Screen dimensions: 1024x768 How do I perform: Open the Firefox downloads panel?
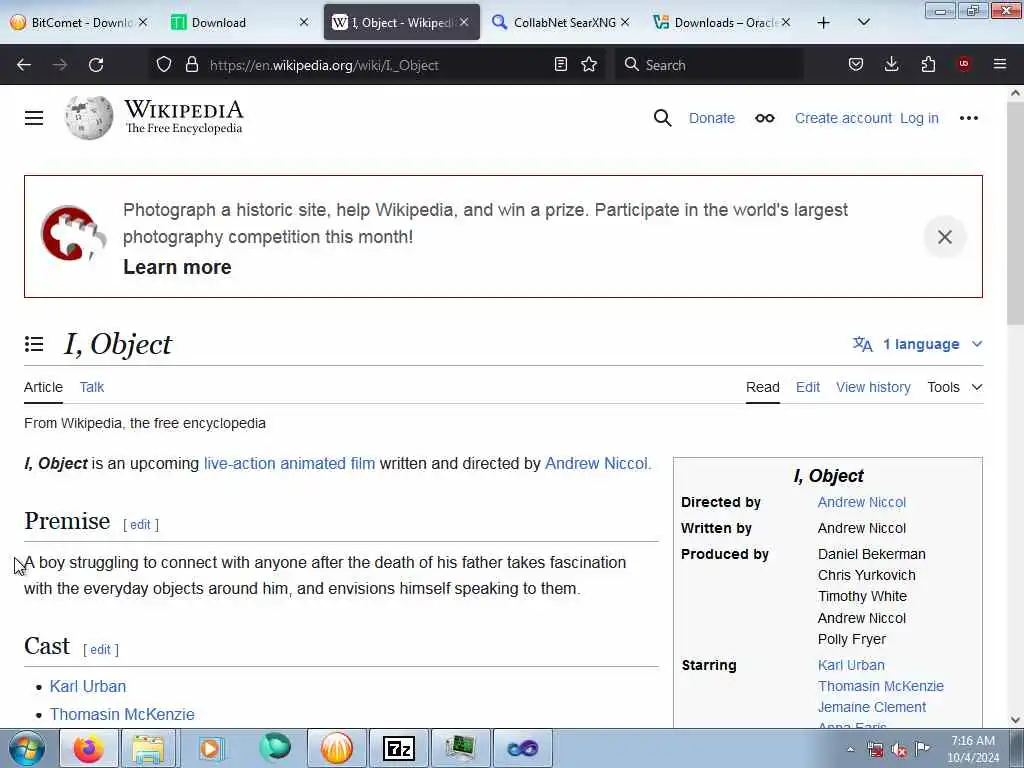891,64
